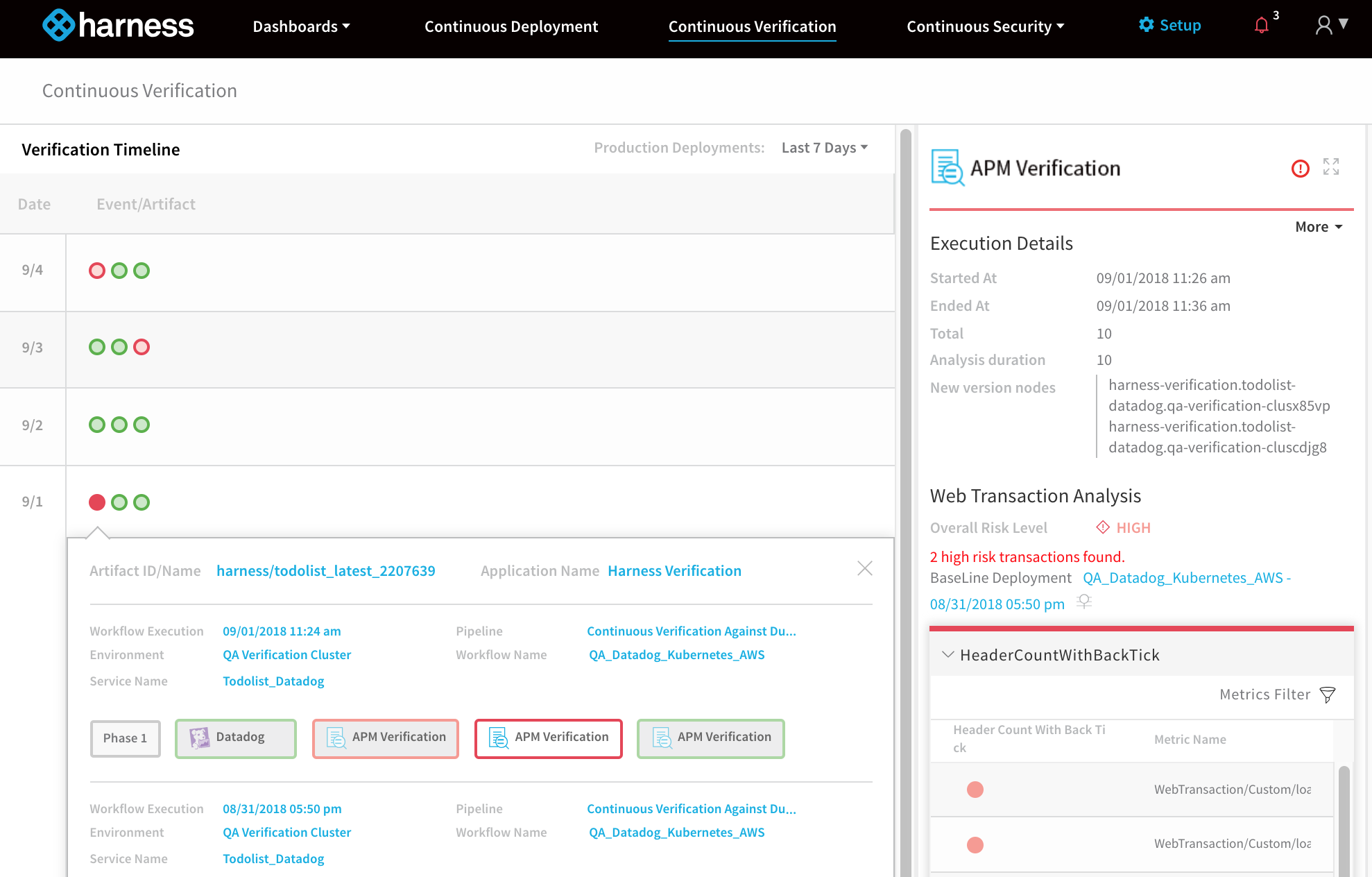
Task: Click the Datadog step button
Action: (236, 738)
